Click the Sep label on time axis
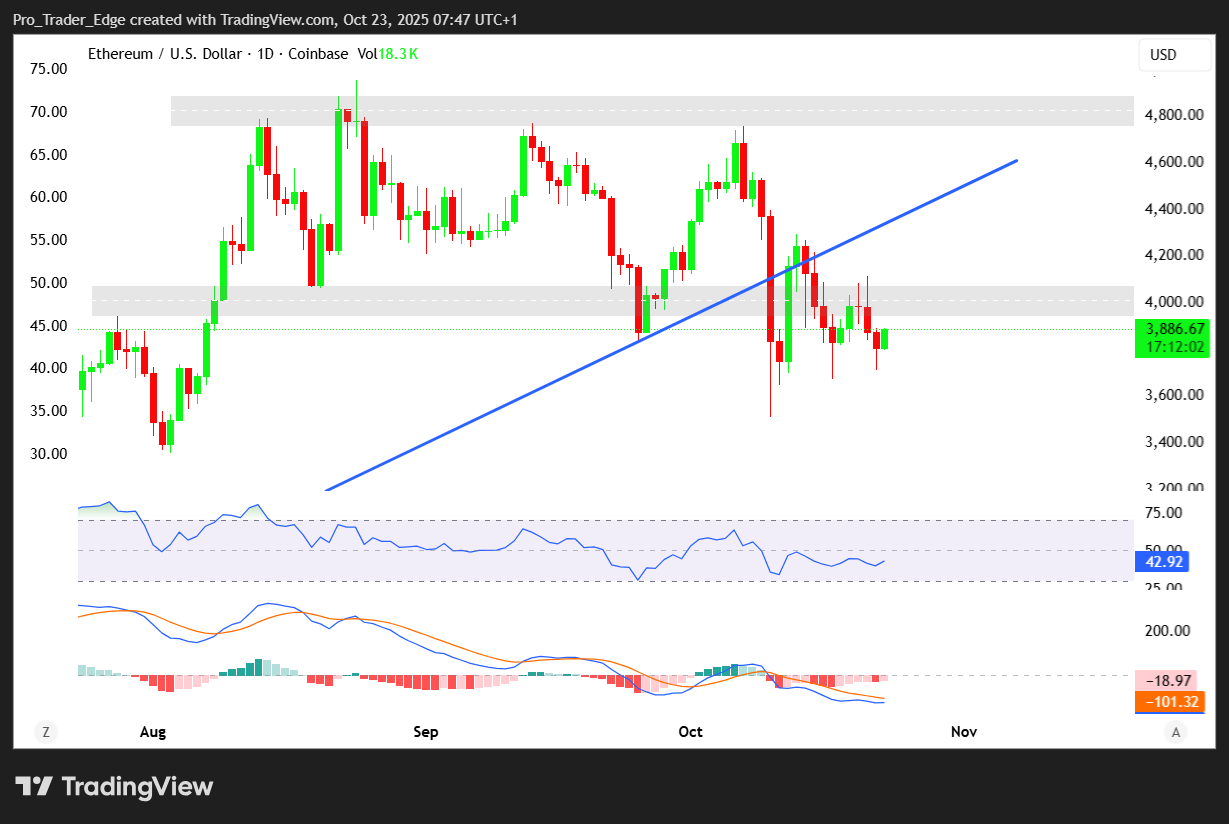Image resolution: width=1229 pixels, height=824 pixels. pos(426,732)
